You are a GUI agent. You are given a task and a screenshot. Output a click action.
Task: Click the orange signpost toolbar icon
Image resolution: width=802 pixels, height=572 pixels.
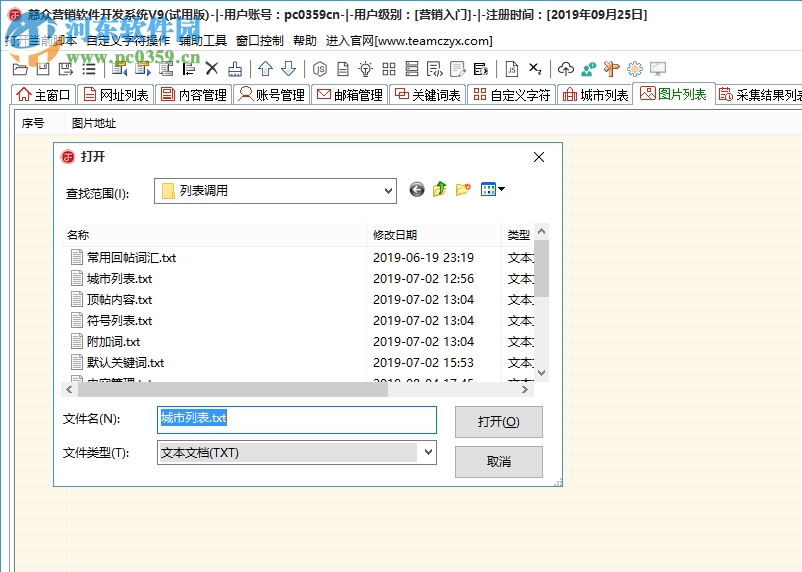click(x=612, y=69)
